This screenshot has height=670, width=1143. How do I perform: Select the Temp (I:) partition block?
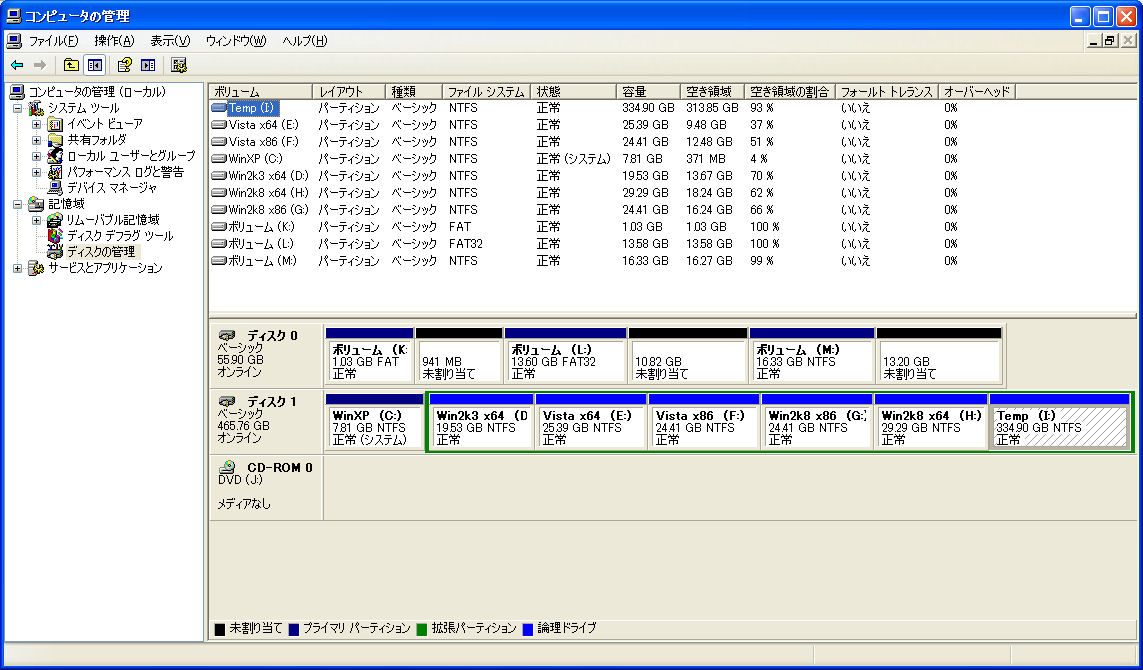[x=1059, y=422]
